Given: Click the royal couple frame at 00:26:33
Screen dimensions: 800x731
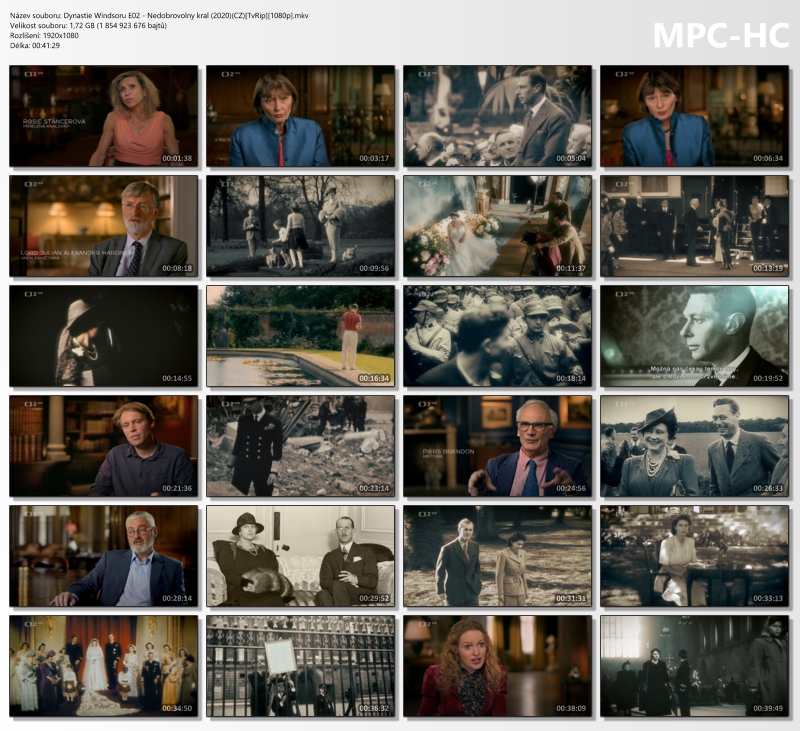Looking at the screenshot, I should [x=694, y=446].
